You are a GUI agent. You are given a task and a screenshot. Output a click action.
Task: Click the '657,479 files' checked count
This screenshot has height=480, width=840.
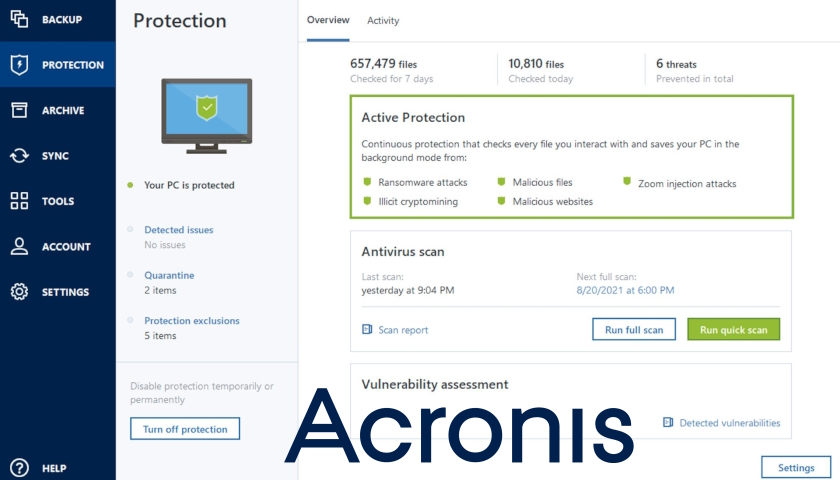383,64
